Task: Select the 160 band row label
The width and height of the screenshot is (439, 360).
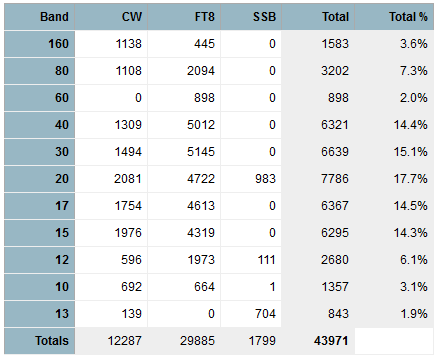Action: pyautogui.click(x=39, y=44)
